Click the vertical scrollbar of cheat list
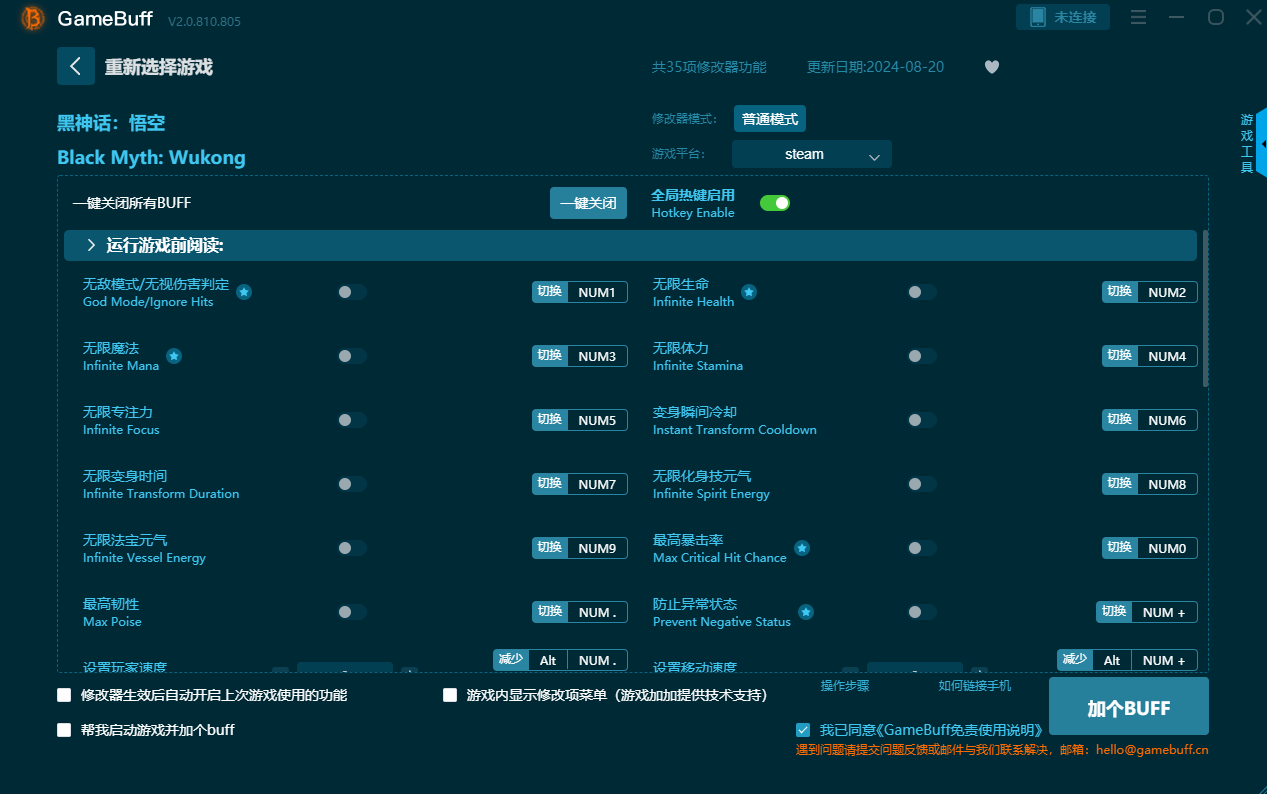 [x=1205, y=308]
